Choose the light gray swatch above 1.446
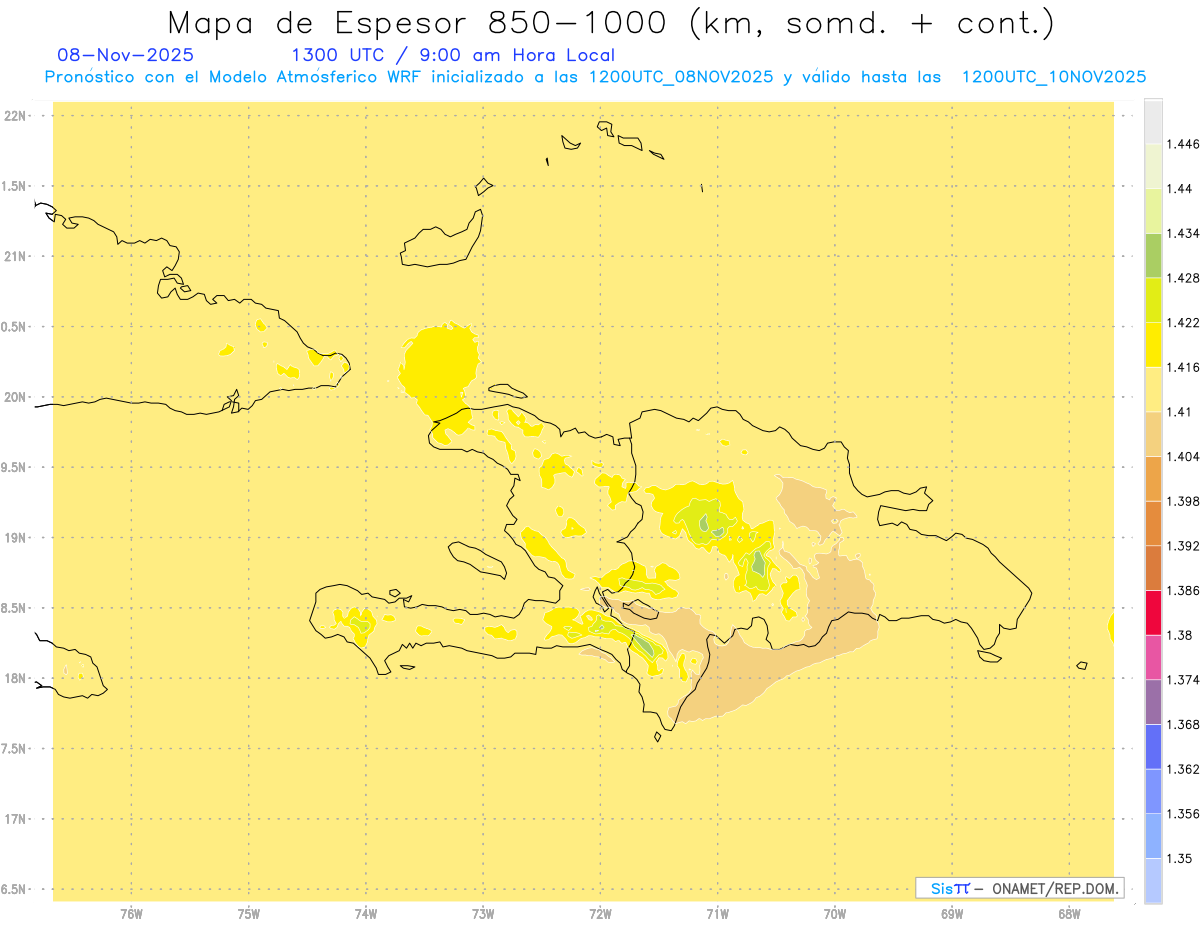 tap(1153, 121)
